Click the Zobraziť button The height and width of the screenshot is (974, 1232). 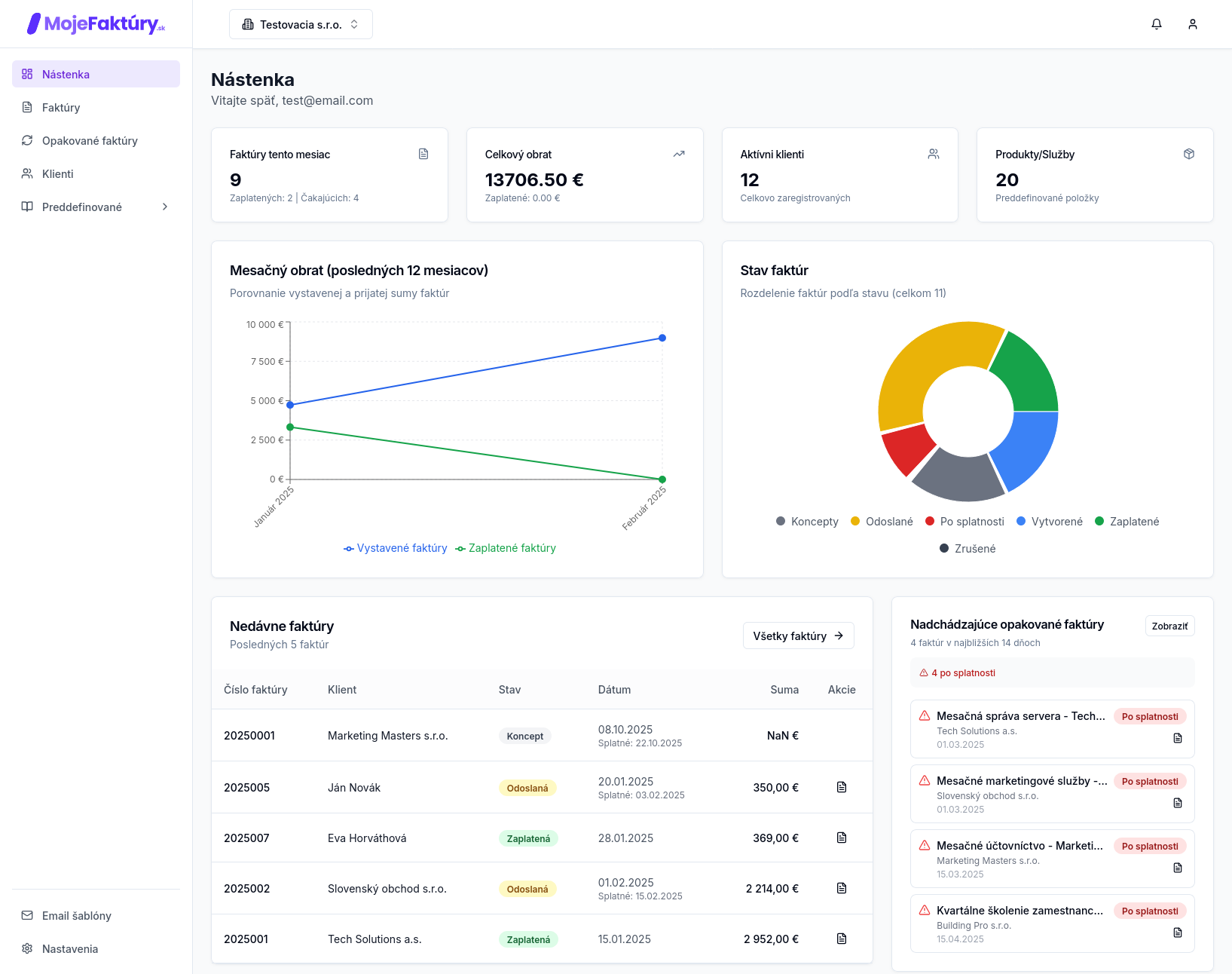(x=1169, y=626)
